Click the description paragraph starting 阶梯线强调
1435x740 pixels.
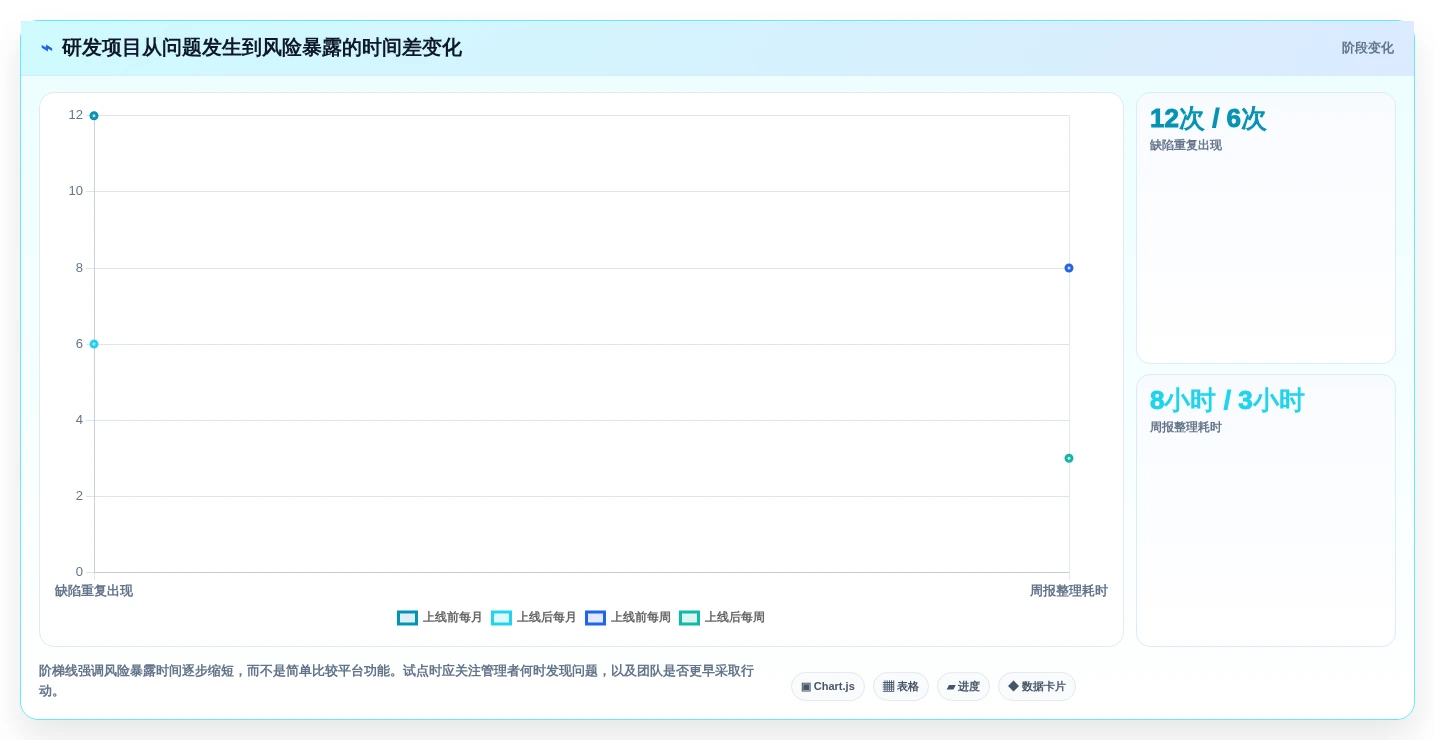pos(397,681)
